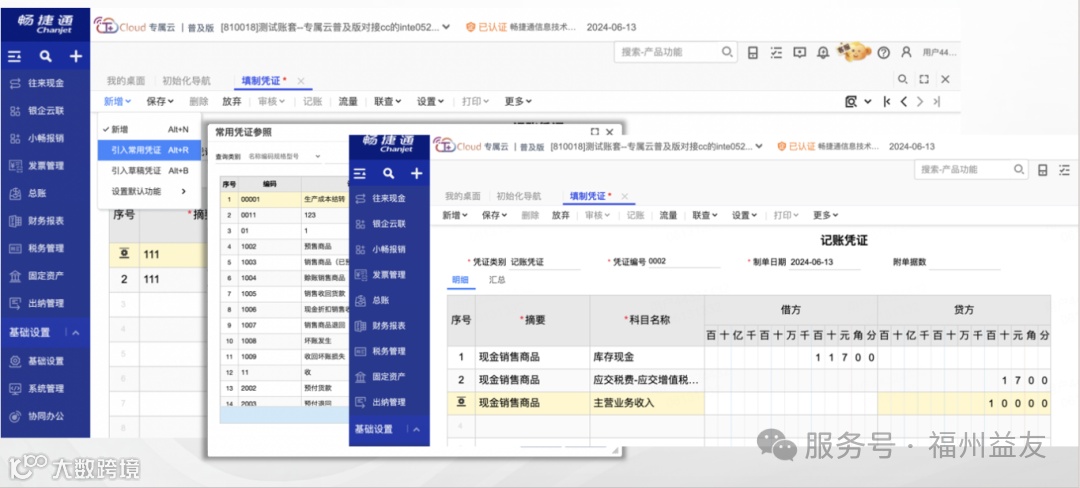The width and height of the screenshot is (1080, 488).
Task: Open 发票管理 in the rear window sidebar
Action: (45, 166)
